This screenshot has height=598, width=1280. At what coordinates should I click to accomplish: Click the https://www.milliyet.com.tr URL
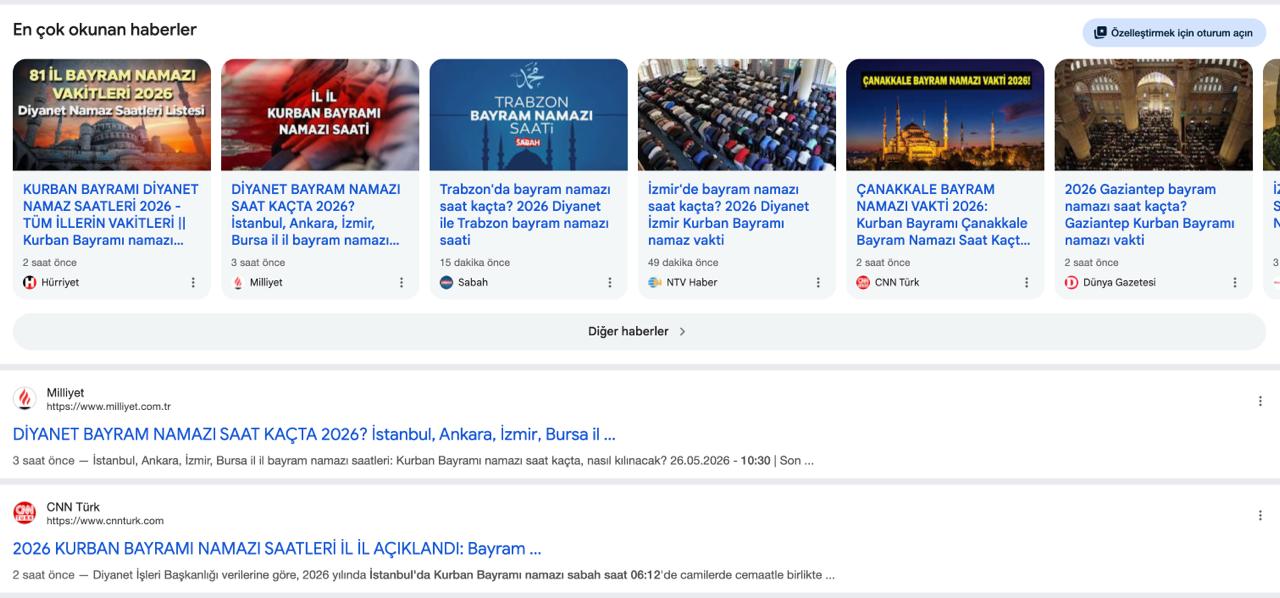point(109,407)
